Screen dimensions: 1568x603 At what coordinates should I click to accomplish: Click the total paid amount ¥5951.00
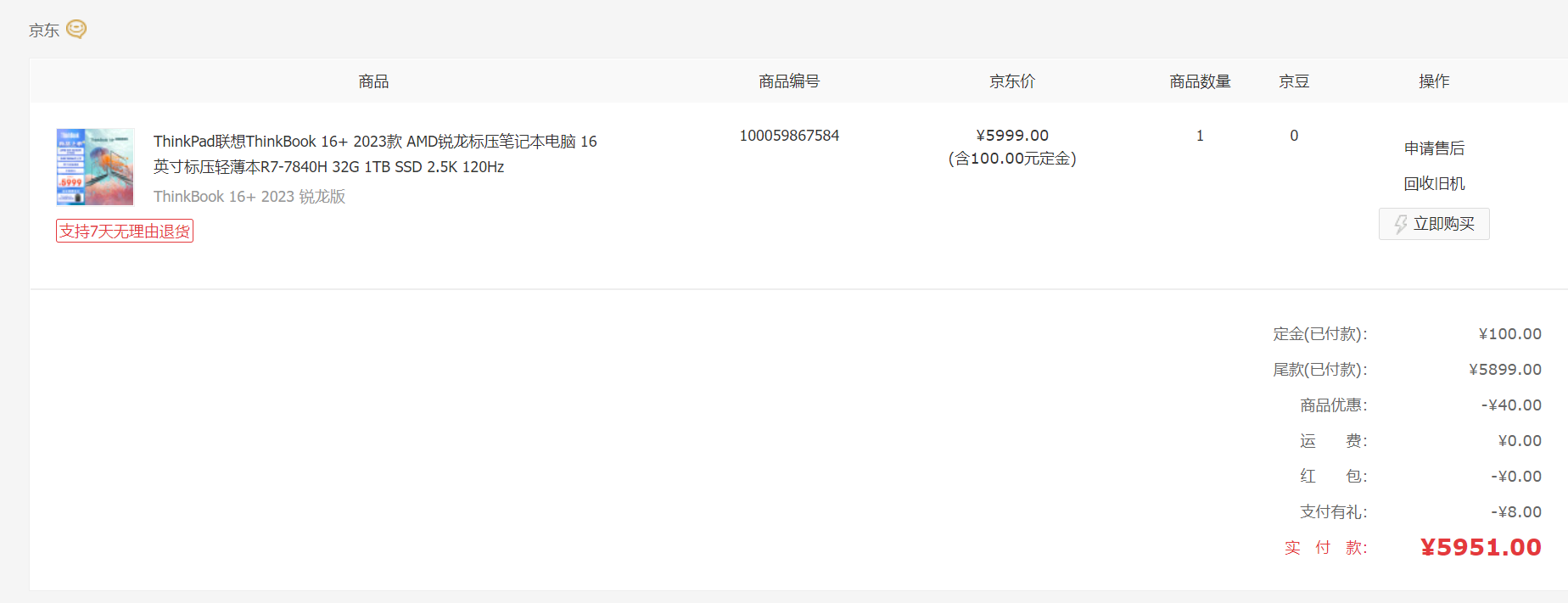coord(1481,548)
